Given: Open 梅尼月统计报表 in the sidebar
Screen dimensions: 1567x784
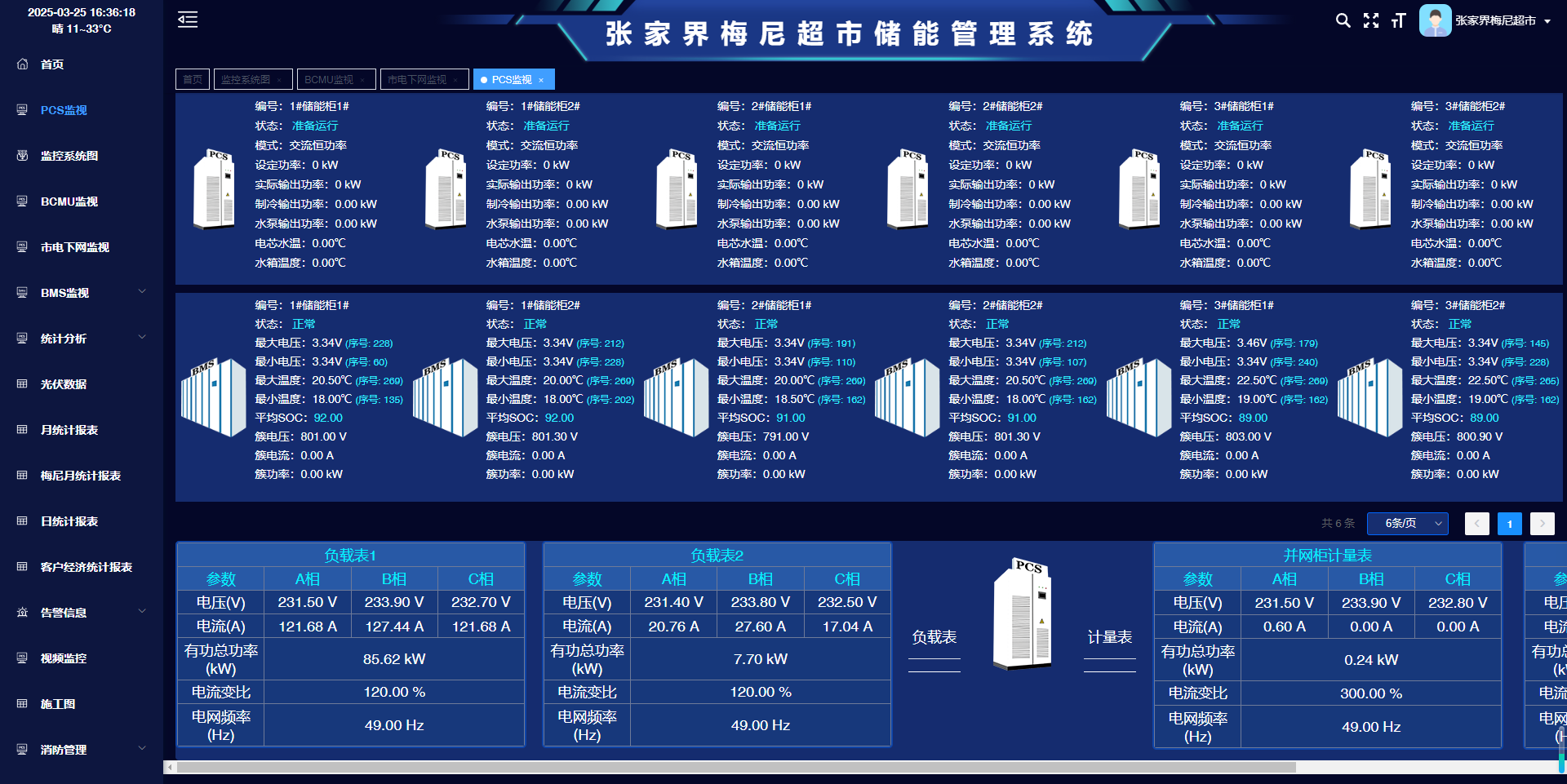Looking at the screenshot, I should coord(82,475).
